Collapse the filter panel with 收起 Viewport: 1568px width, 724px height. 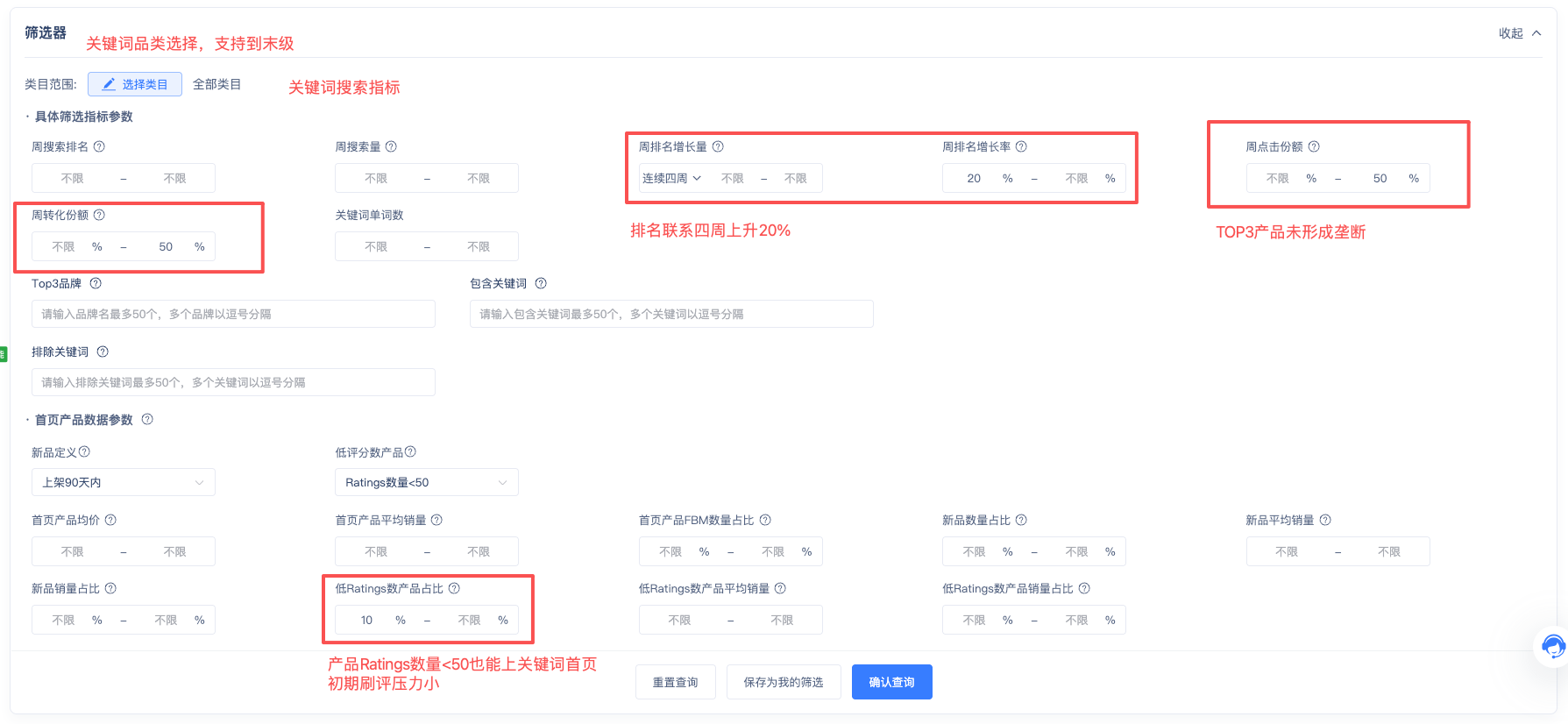point(1519,33)
